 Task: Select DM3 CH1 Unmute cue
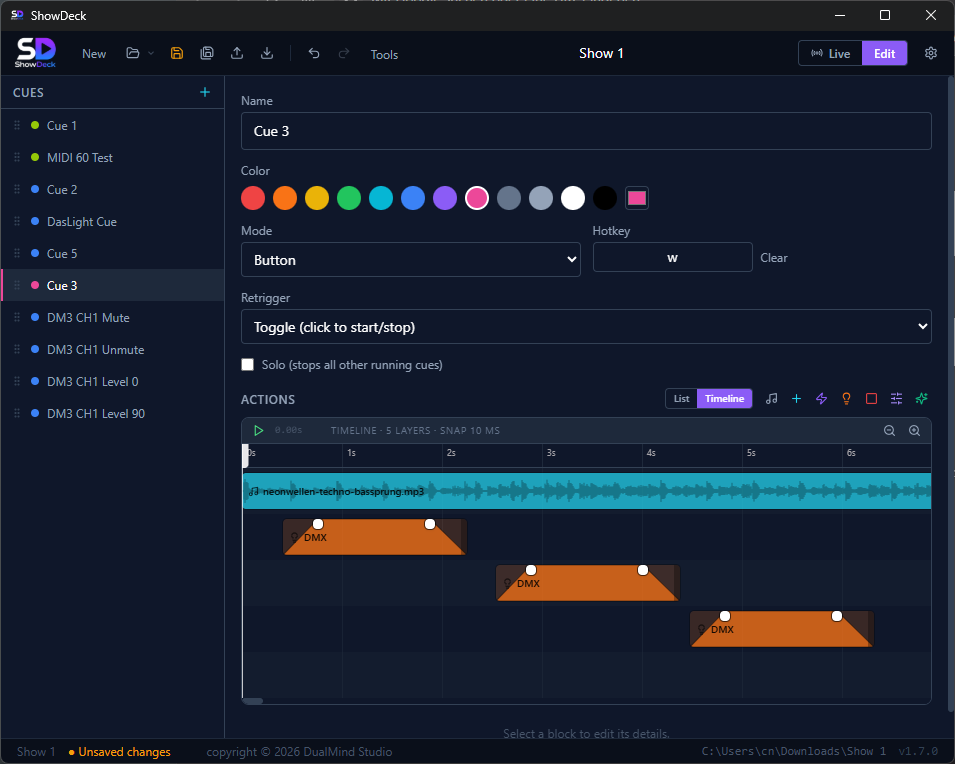(113, 349)
